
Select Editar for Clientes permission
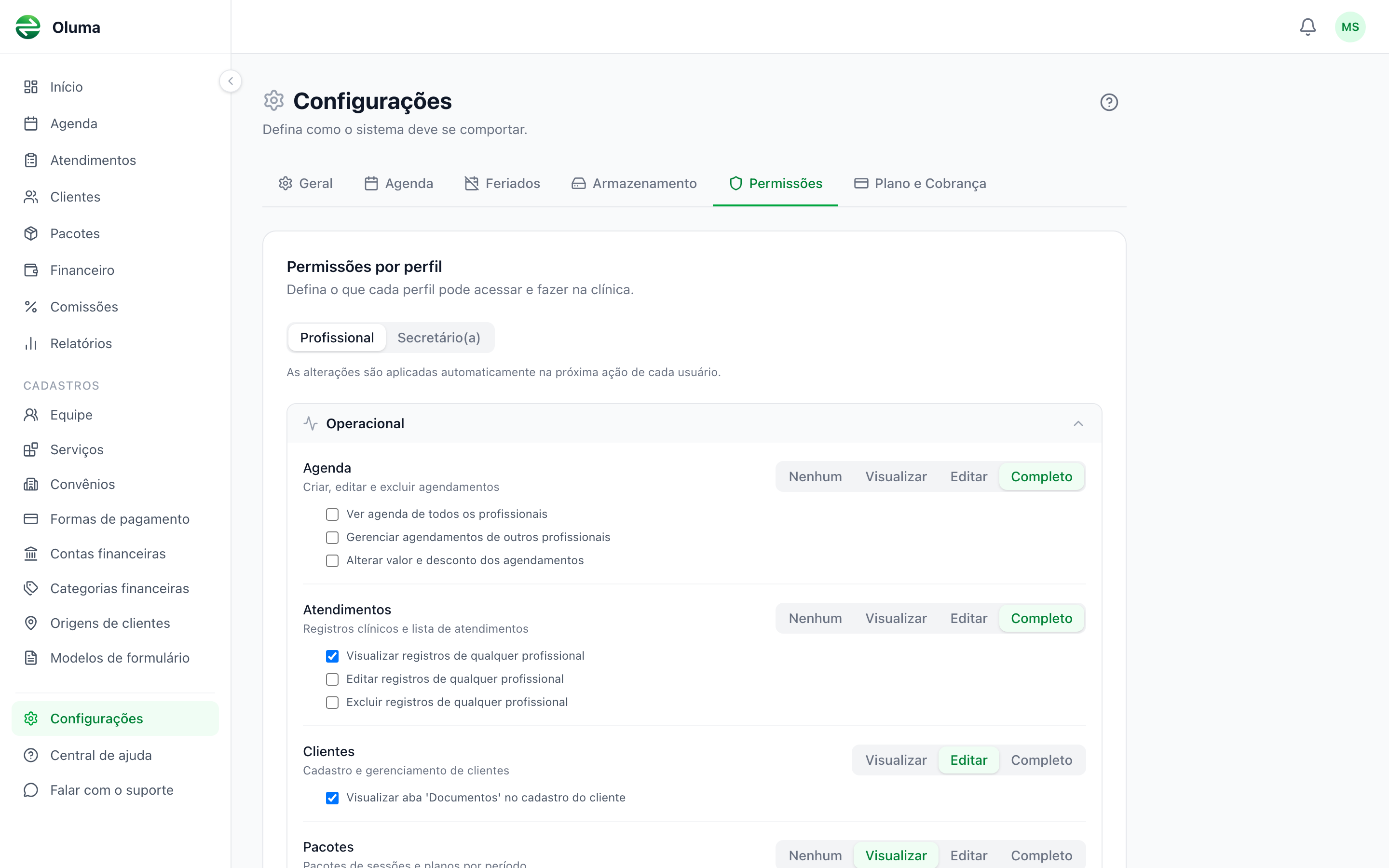pyautogui.click(x=969, y=760)
